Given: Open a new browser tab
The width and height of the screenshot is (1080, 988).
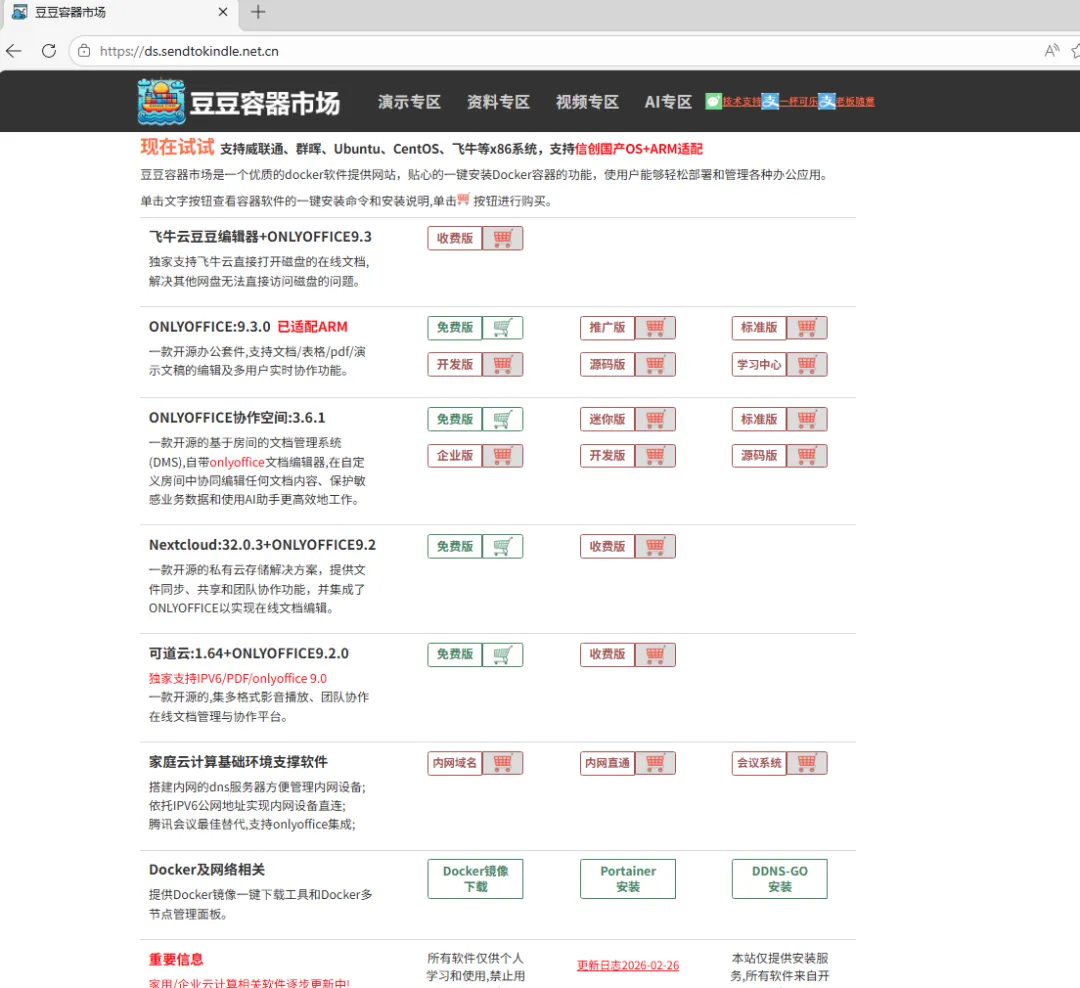Looking at the screenshot, I should (258, 12).
